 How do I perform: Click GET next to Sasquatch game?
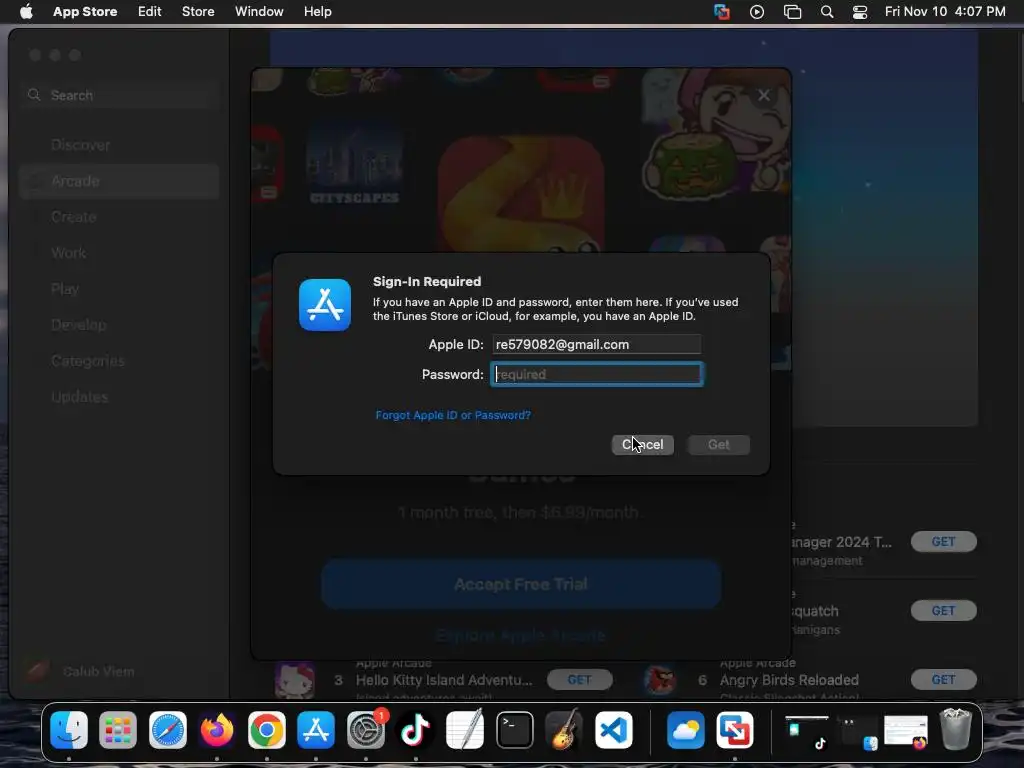point(943,611)
